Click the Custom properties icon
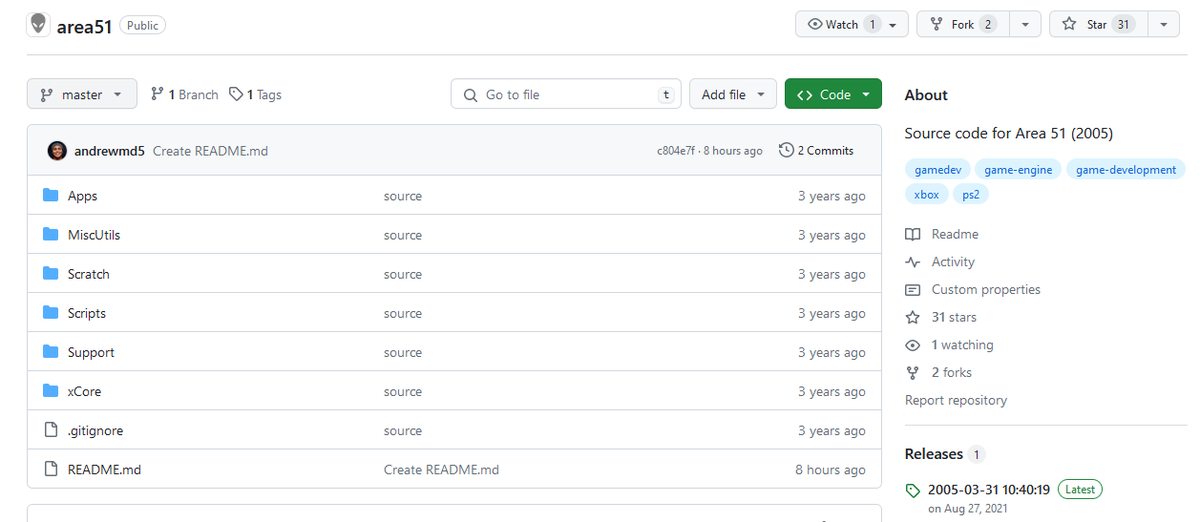The height and width of the screenshot is (522, 1200). 912,290
